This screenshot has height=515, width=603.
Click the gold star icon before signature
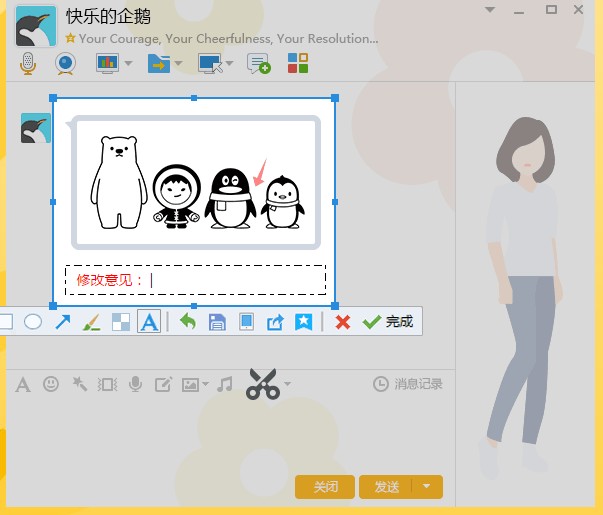[70, 38]
